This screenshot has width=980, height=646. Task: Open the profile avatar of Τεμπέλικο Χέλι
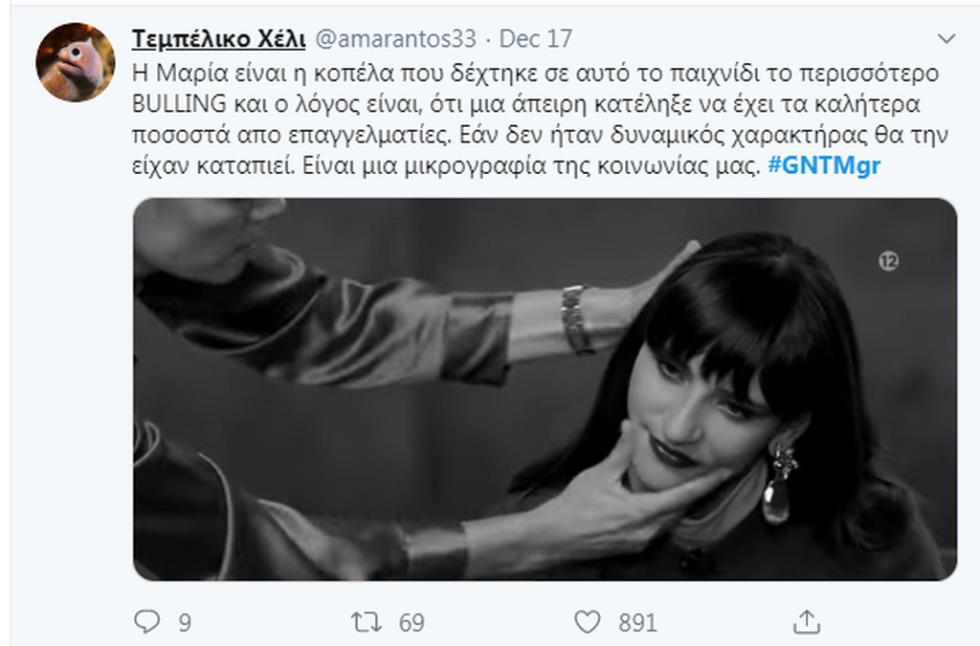76,62
